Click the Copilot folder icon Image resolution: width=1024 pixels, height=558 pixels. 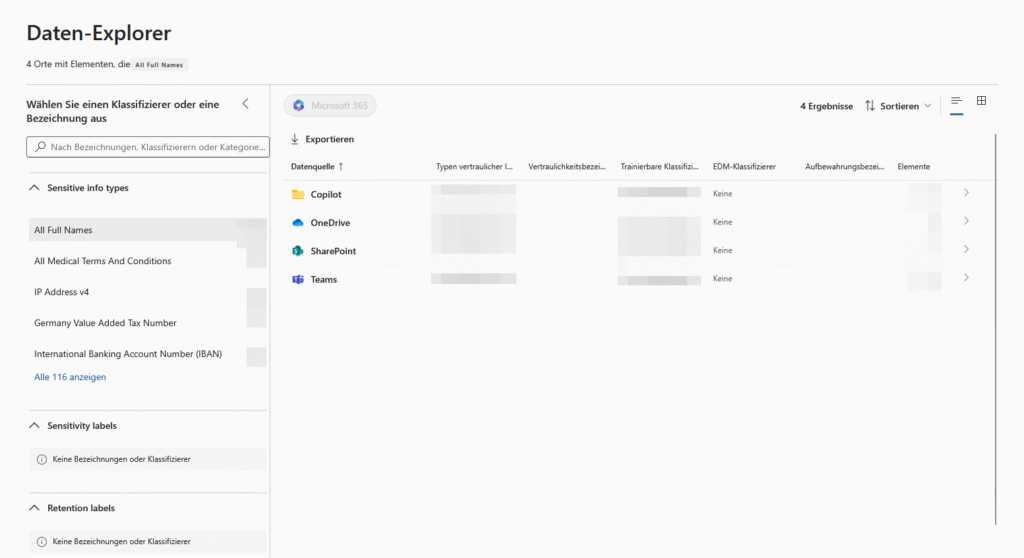click(298, 194)
